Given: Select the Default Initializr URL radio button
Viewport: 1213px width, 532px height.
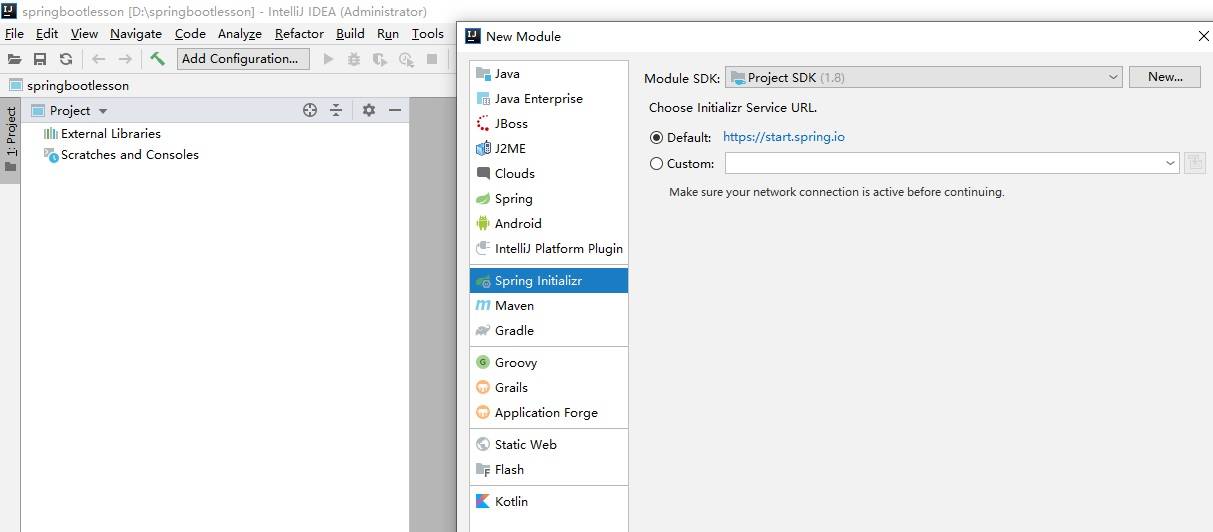Looking at the screenshot, I should point(656,137).
